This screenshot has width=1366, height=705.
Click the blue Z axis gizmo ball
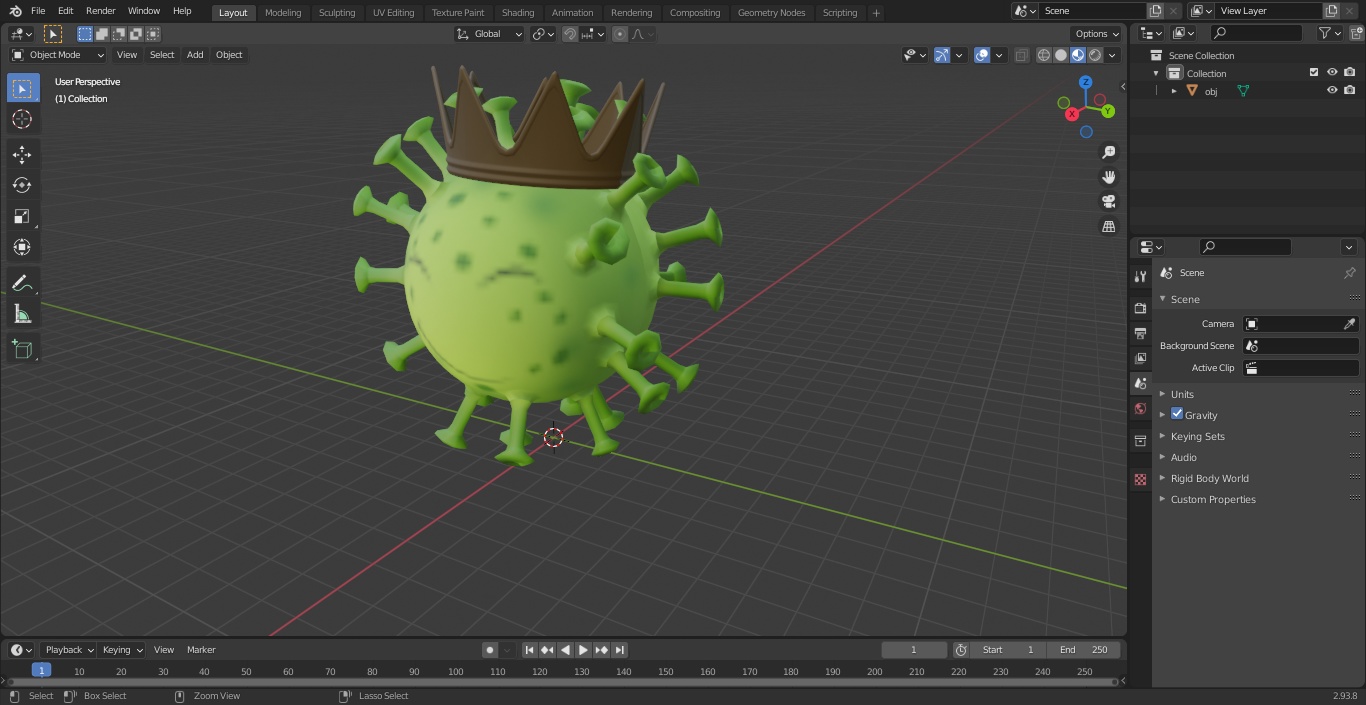(x=1086, y=83)
